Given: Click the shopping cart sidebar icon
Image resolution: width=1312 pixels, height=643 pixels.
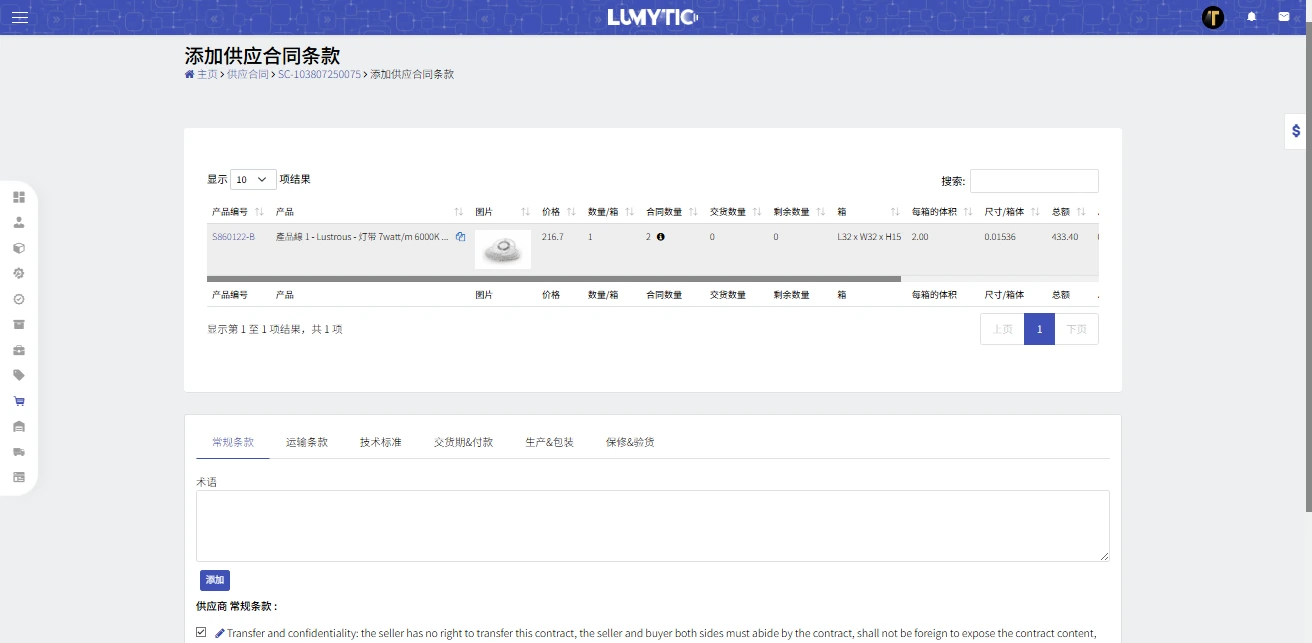Looking at the screenshot, I should point(19,401).
